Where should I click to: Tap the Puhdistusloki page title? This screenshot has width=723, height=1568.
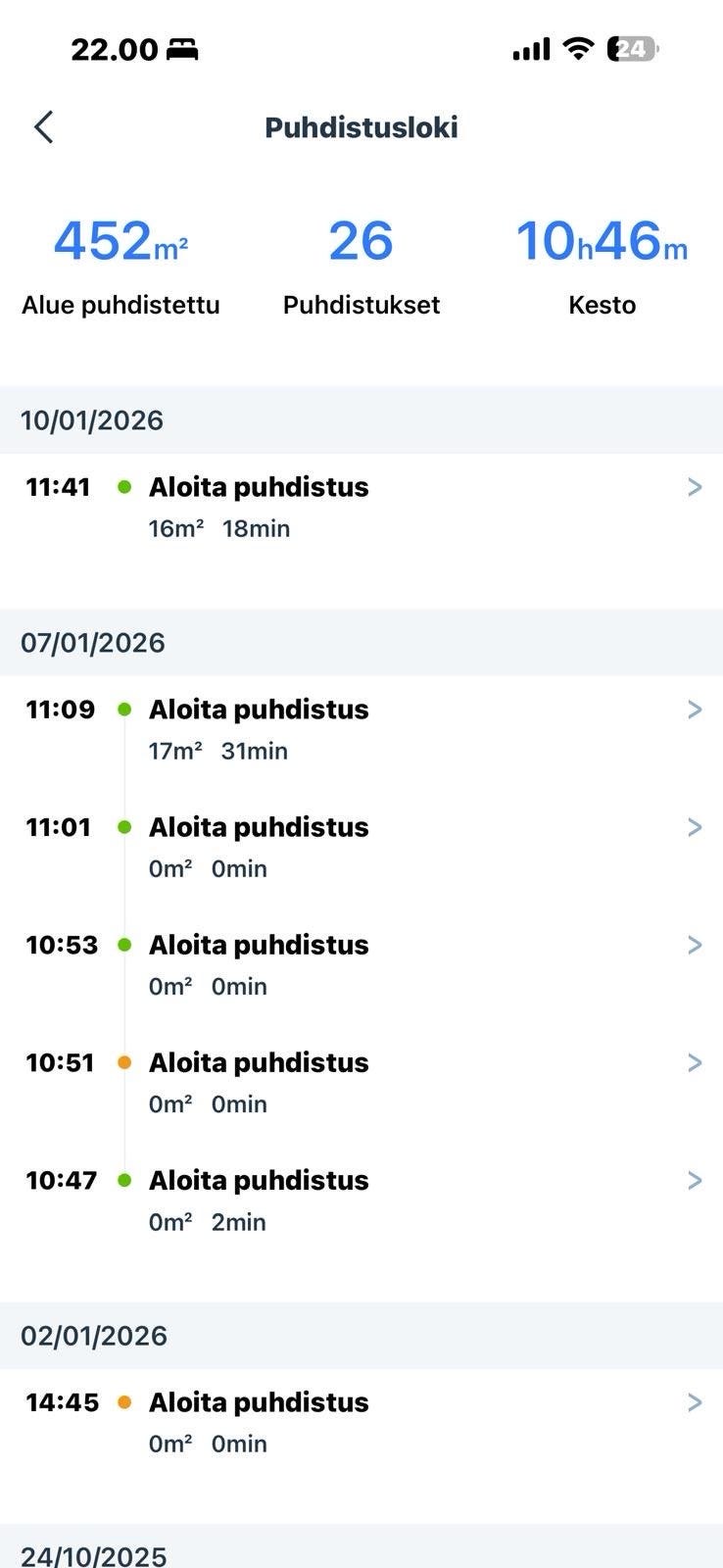pyautogui.click(x=361, y=127)
